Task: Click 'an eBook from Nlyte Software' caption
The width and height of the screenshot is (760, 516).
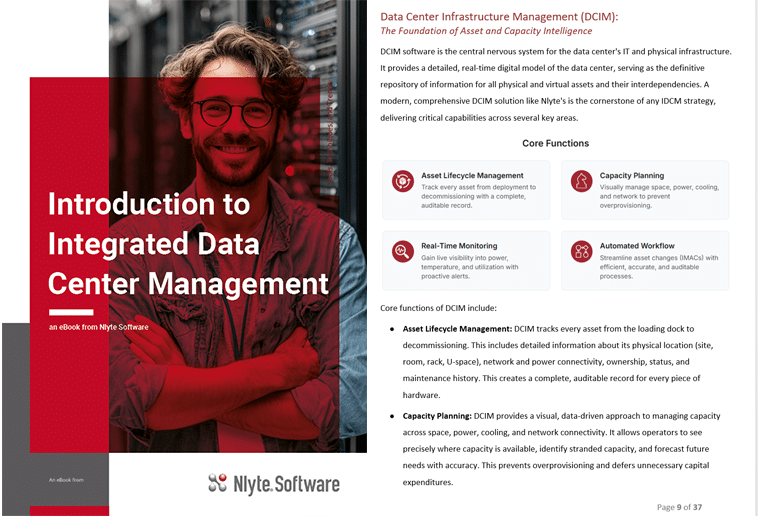Action: (98, 327)
